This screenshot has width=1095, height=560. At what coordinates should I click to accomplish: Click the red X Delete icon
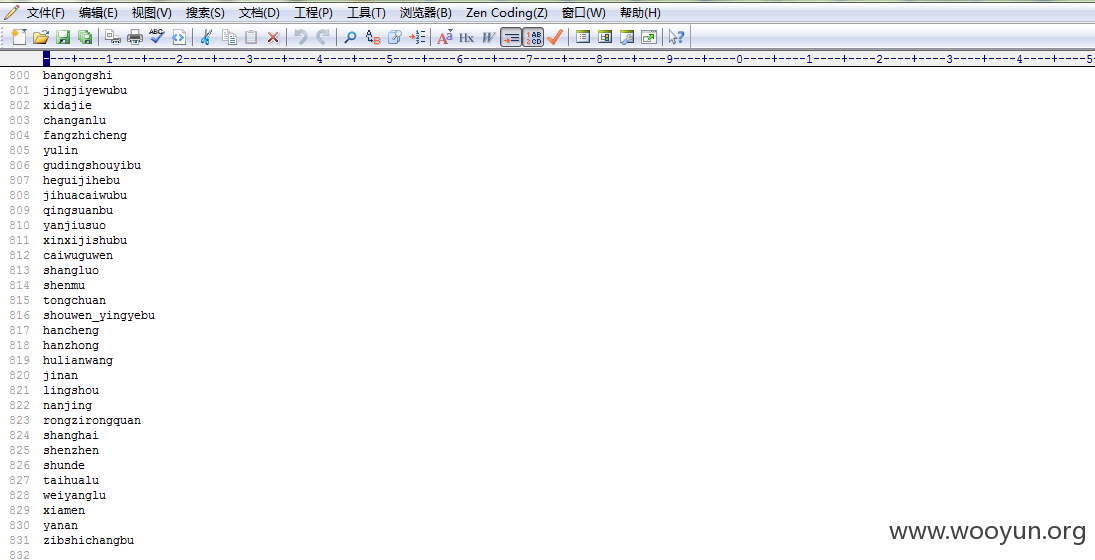pyautogui.click(x=273, y=37)
